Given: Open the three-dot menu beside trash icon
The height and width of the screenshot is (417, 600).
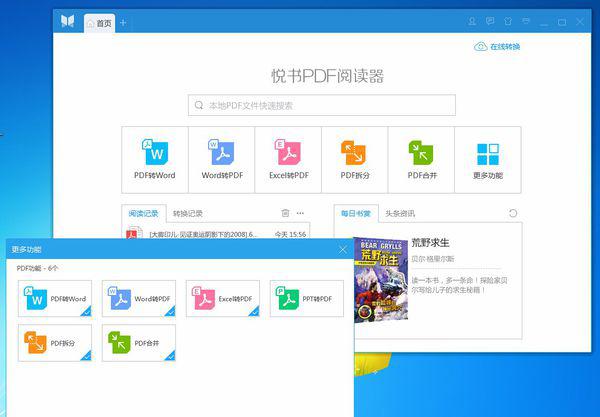Looking at the screenshot, I should click(x=301, y=213).
